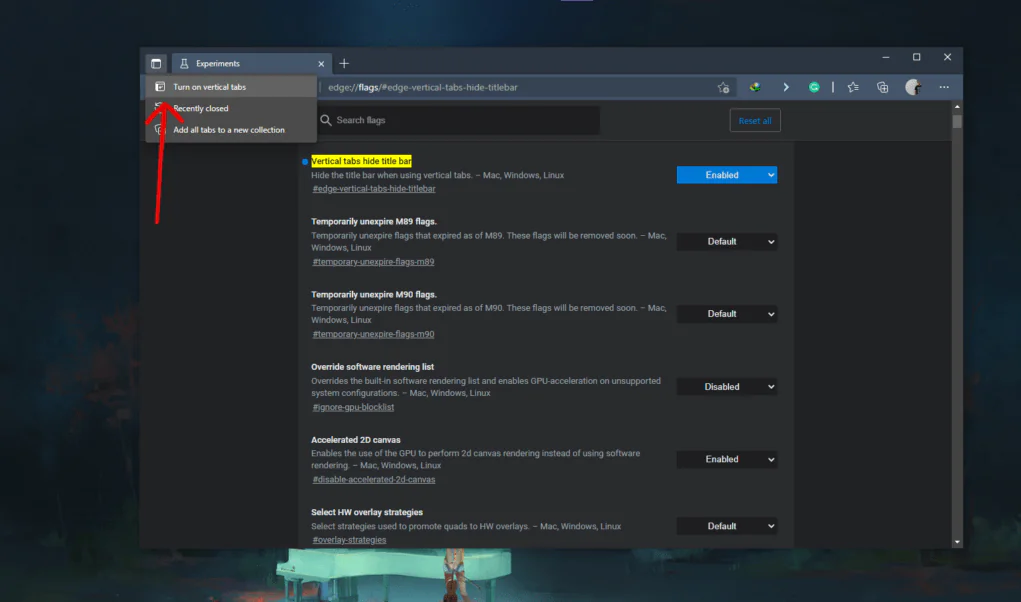Click the Reset all button
This screenshot has width=1021, height=602.
click(755, 119)
